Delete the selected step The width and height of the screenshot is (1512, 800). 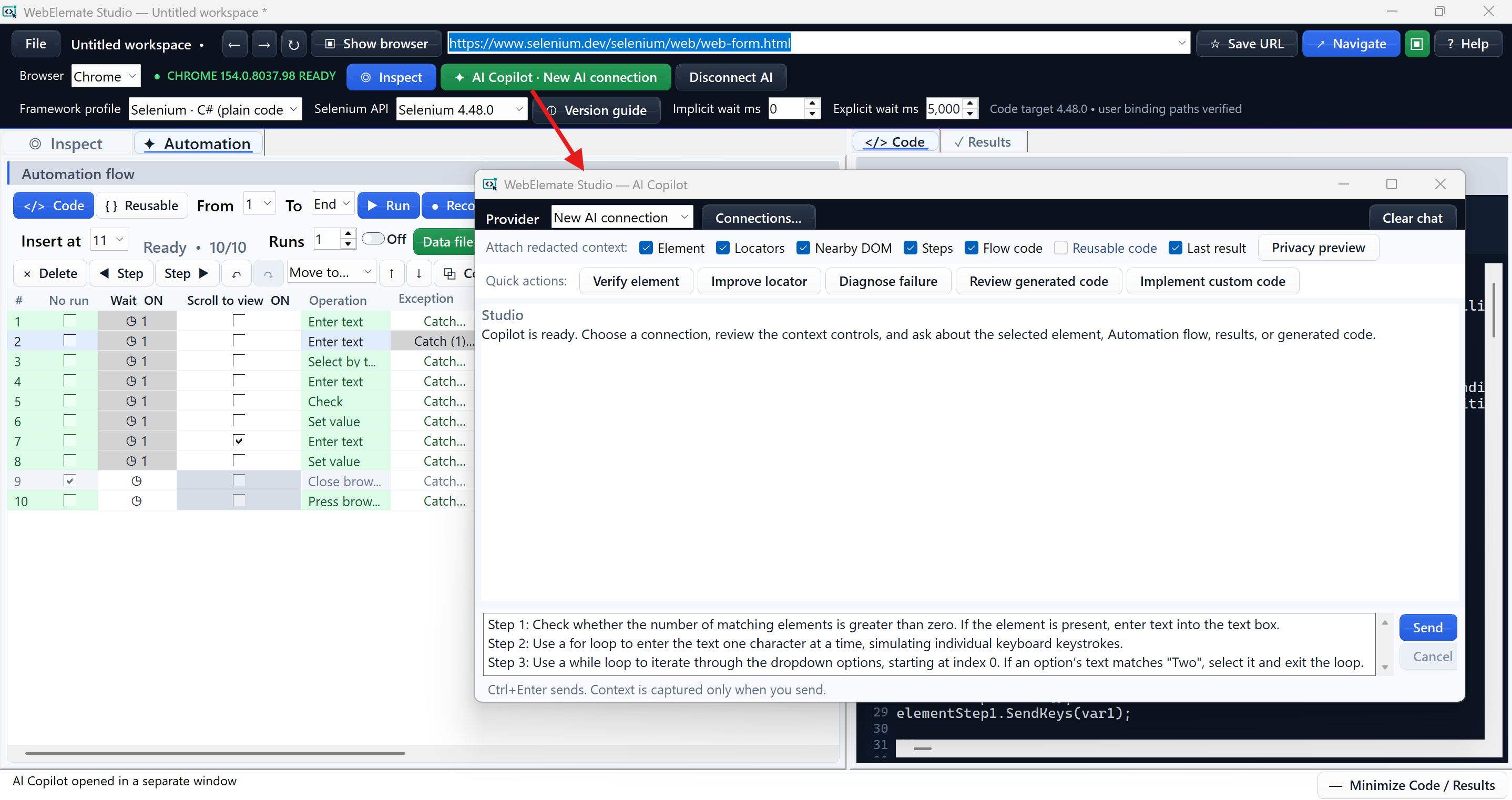tap(50, 273)
